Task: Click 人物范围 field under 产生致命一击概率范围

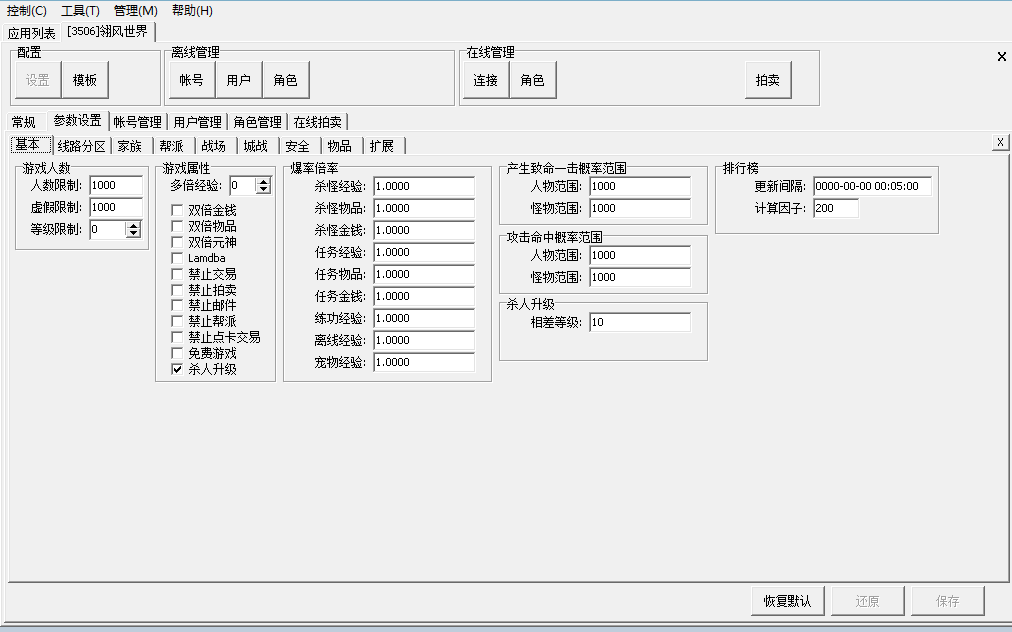Action: point(640,186)
